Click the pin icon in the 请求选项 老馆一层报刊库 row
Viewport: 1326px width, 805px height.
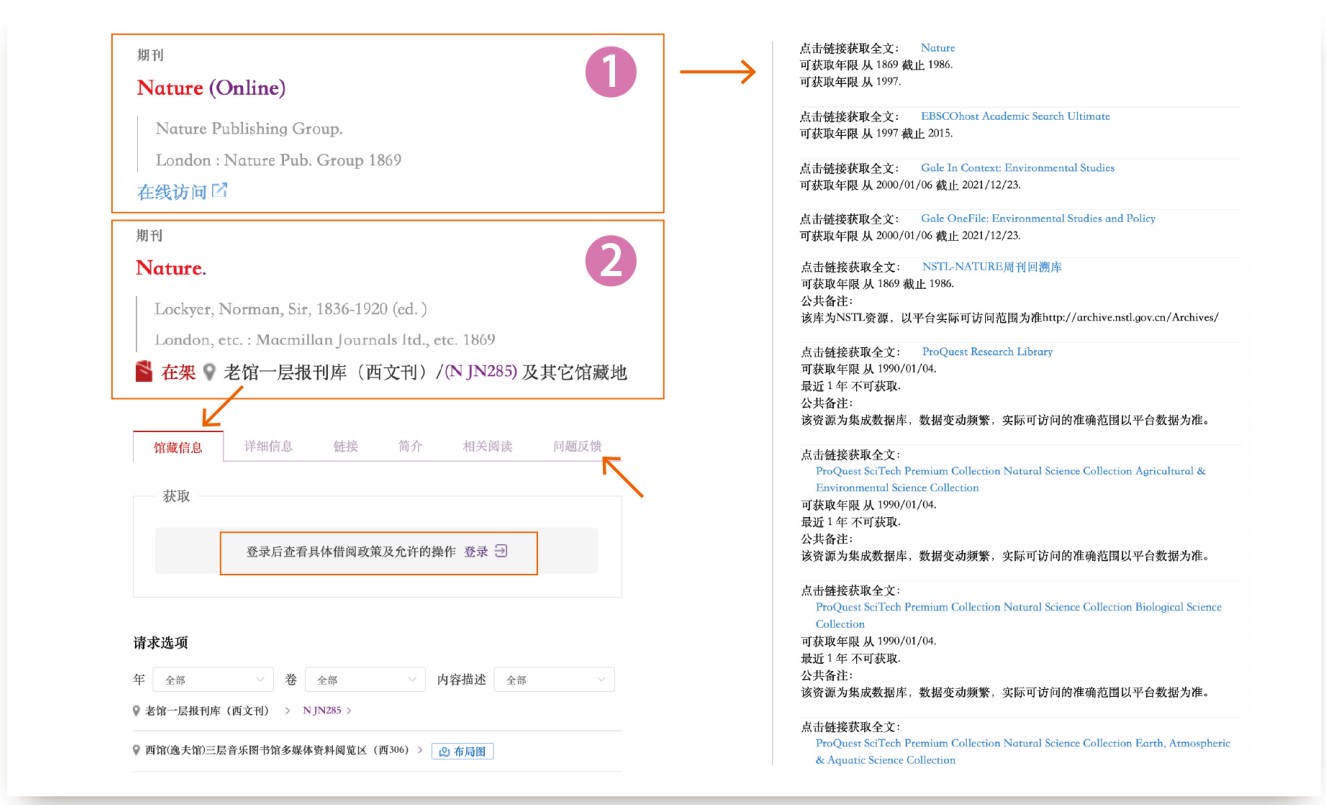point(136,711)
